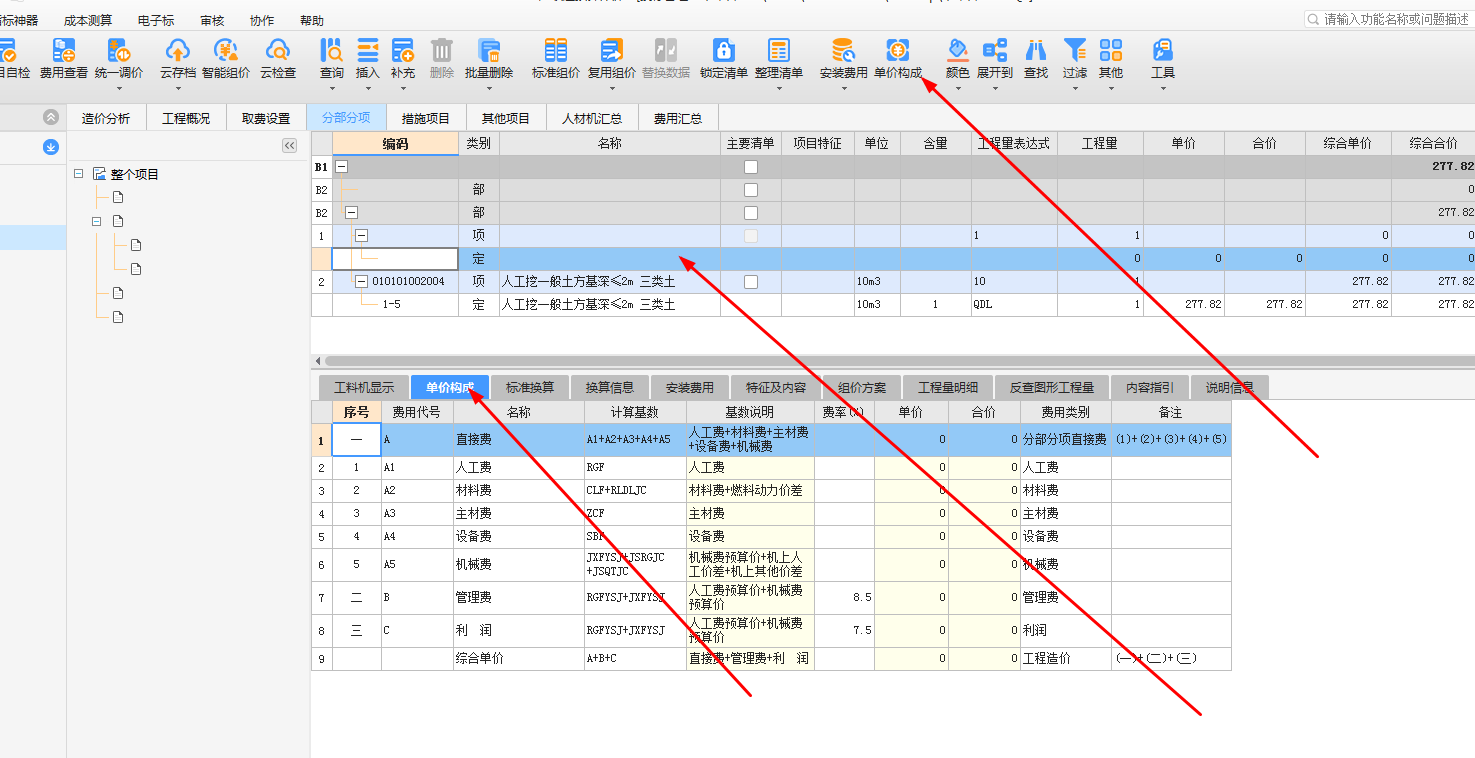Click the 删除 trash icon

[441, 50]
